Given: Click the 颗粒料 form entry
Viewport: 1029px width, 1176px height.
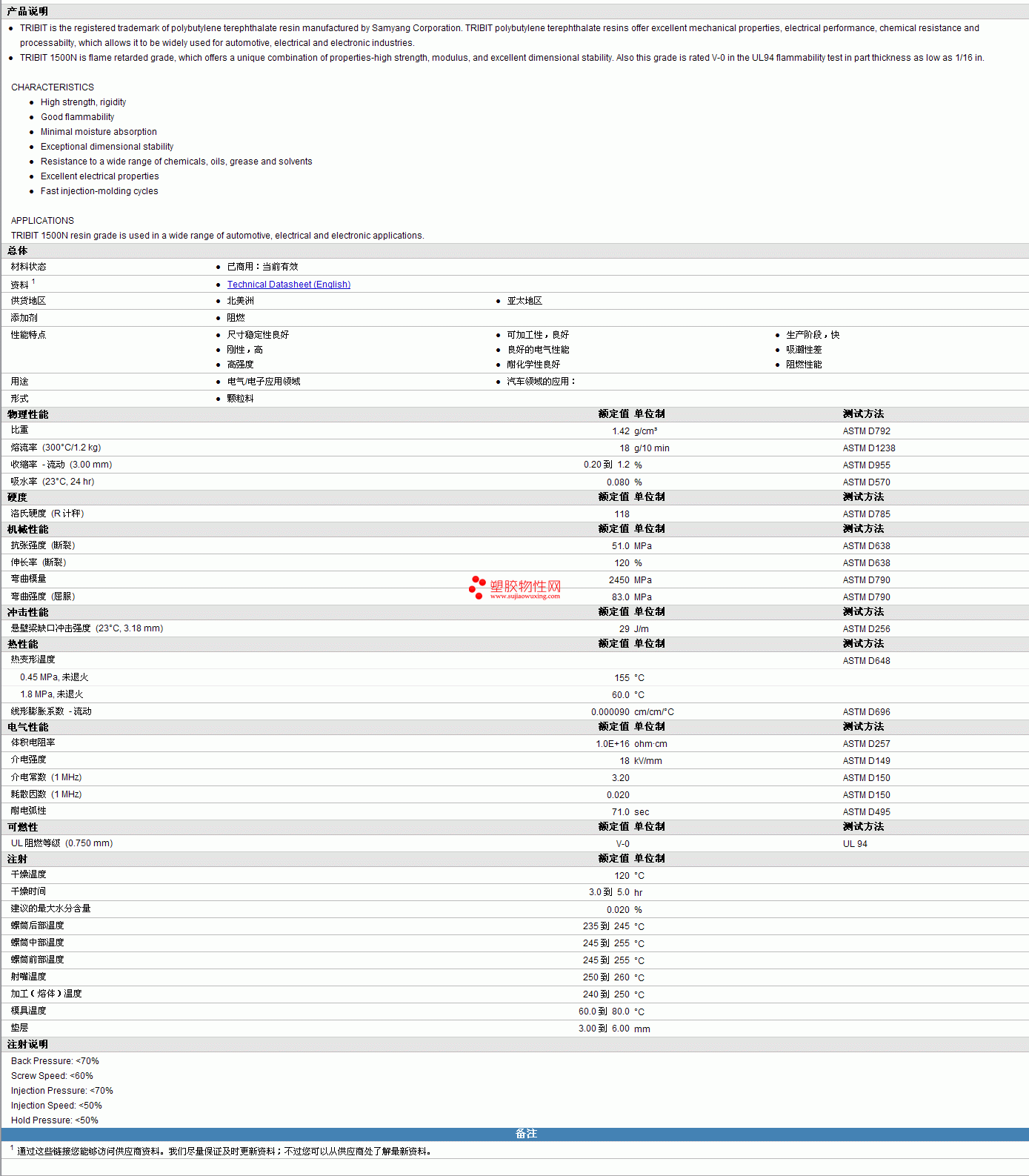Looking at the screenshot, I should (240, 399).
